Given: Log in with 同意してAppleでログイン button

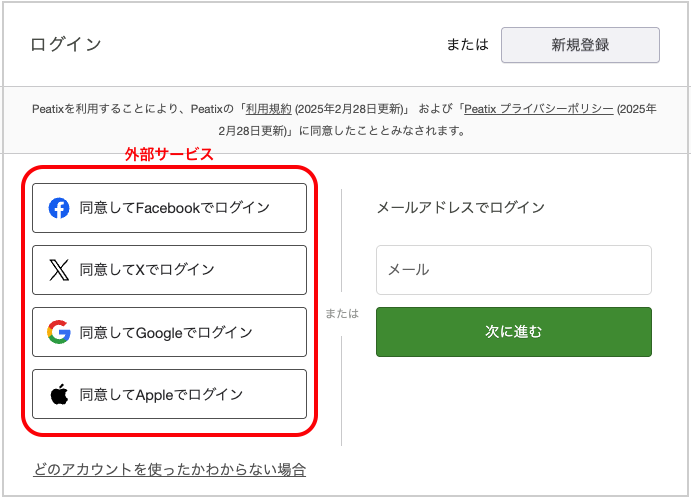Looking at the screenshot, I should click(x=169, y=394).
